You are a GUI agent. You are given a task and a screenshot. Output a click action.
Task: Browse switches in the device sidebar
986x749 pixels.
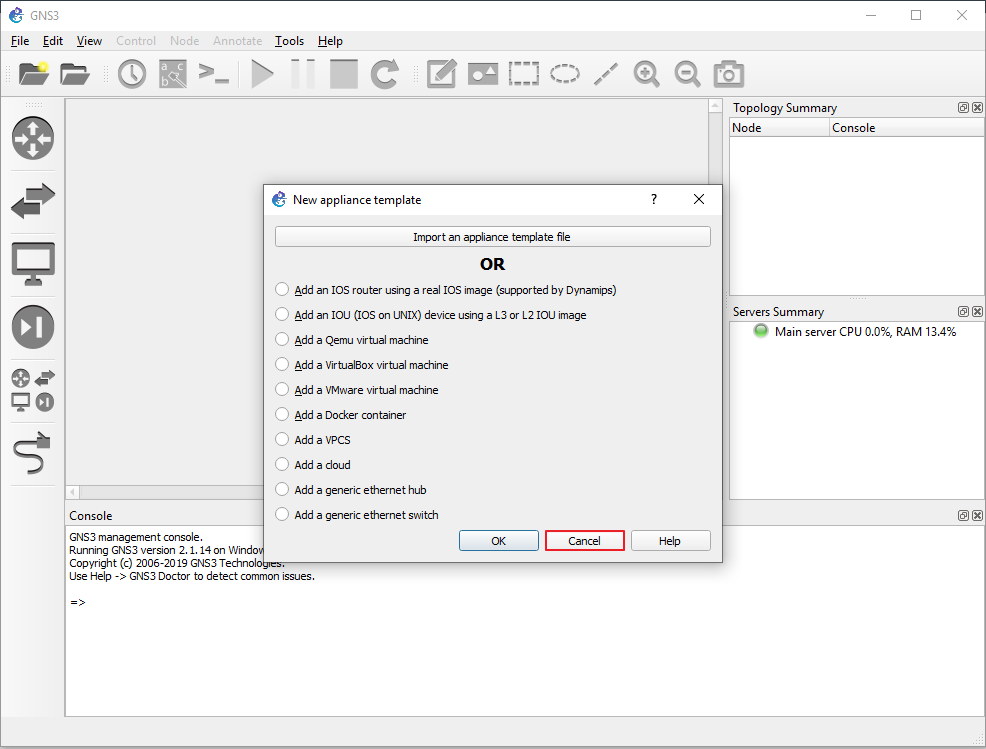(33, 201)
